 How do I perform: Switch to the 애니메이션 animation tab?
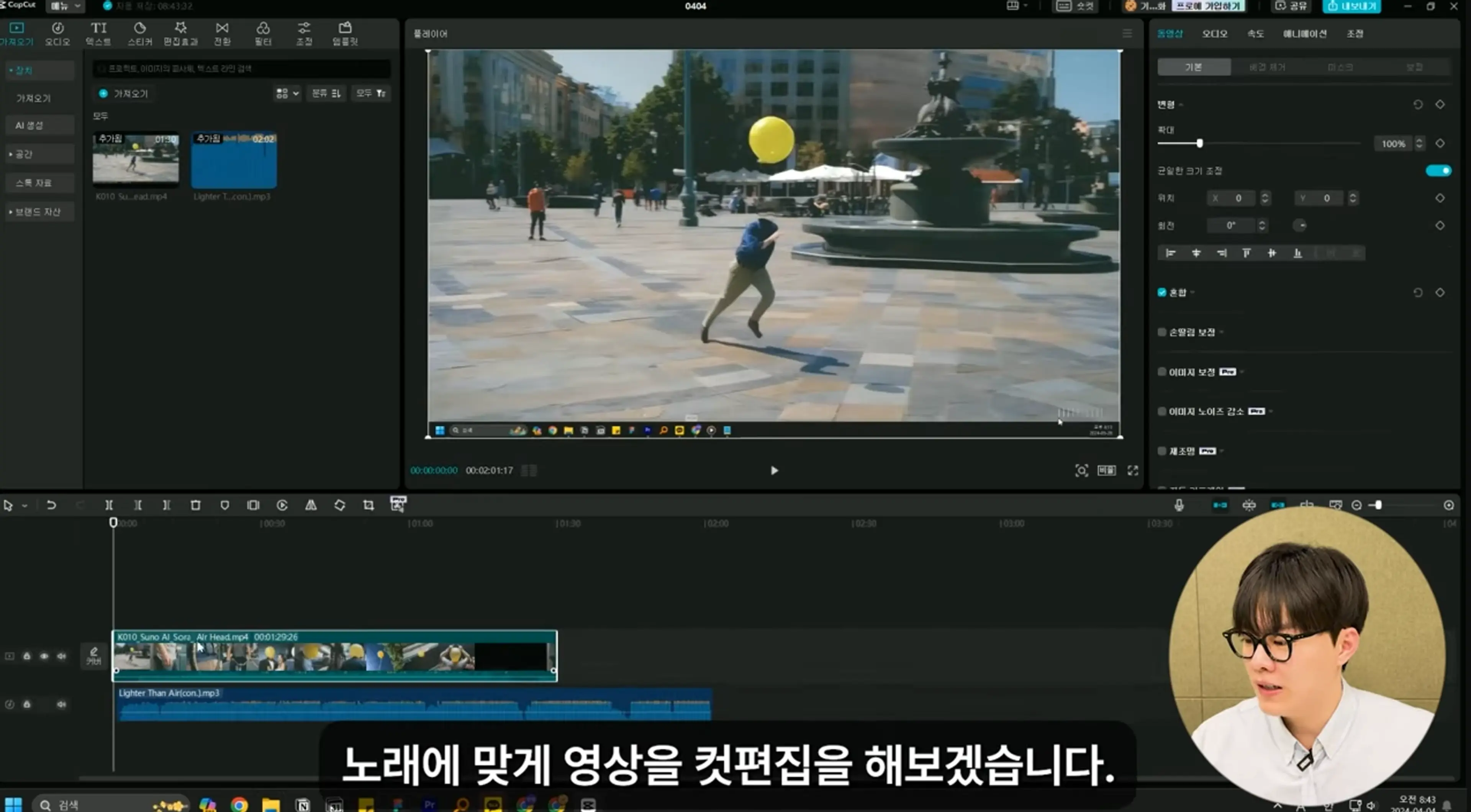tap(1305, 34)
